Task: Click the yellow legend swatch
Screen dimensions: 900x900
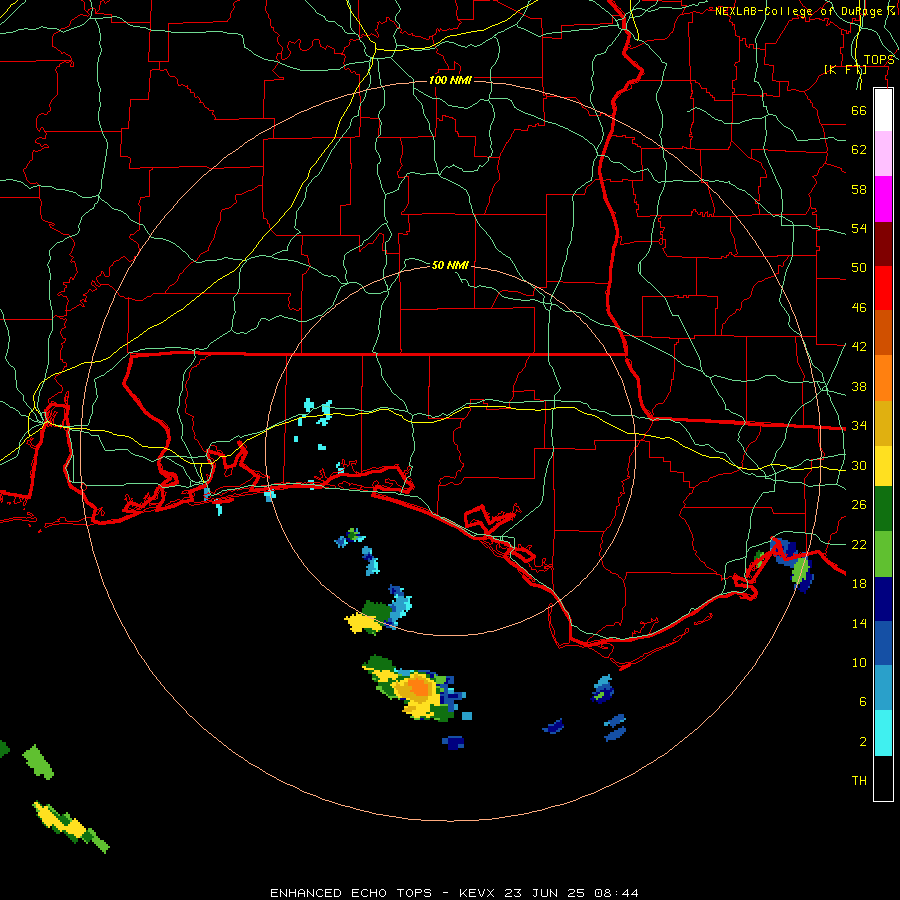Action: [883, 466]
